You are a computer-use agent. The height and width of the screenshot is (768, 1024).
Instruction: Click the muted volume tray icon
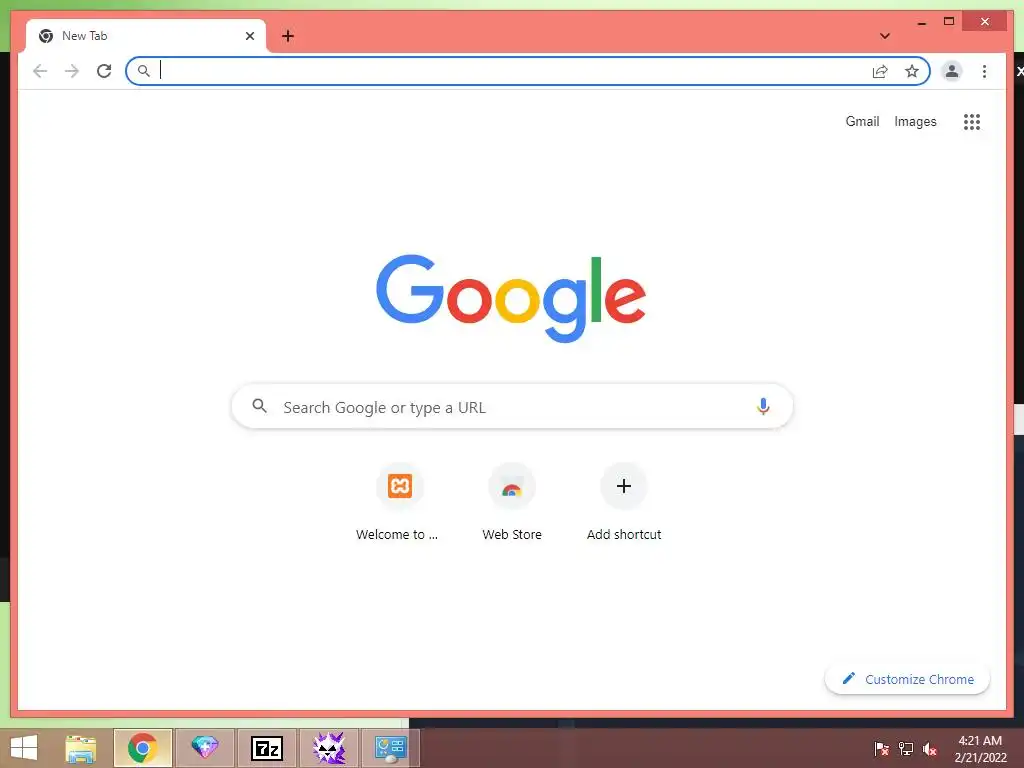(x=929, y=749)
